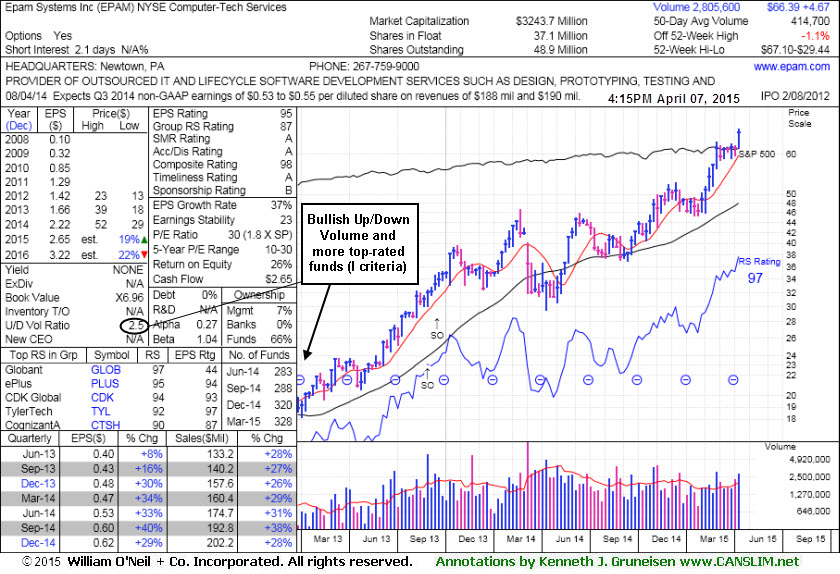Click the 2016 EPS estimate 3.22
This screenshot has height=574, width=840.
click(59, 255)
